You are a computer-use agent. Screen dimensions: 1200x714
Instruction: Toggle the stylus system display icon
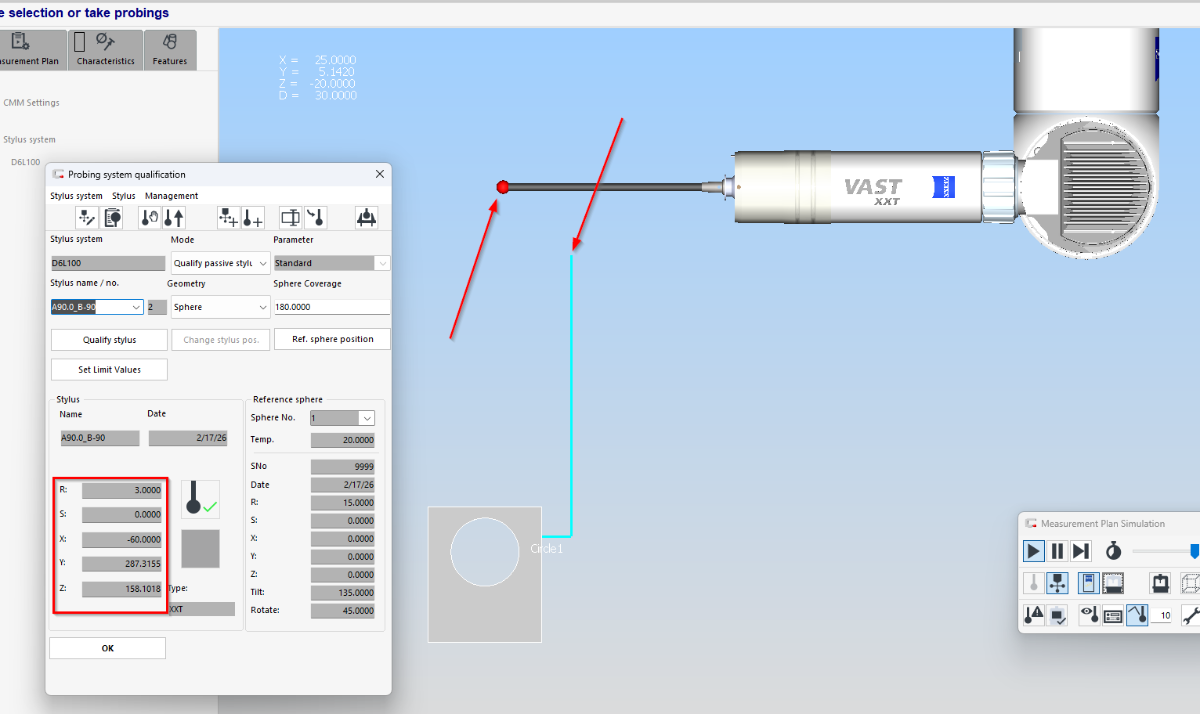pyautogui.click(x=1057, y=583)
